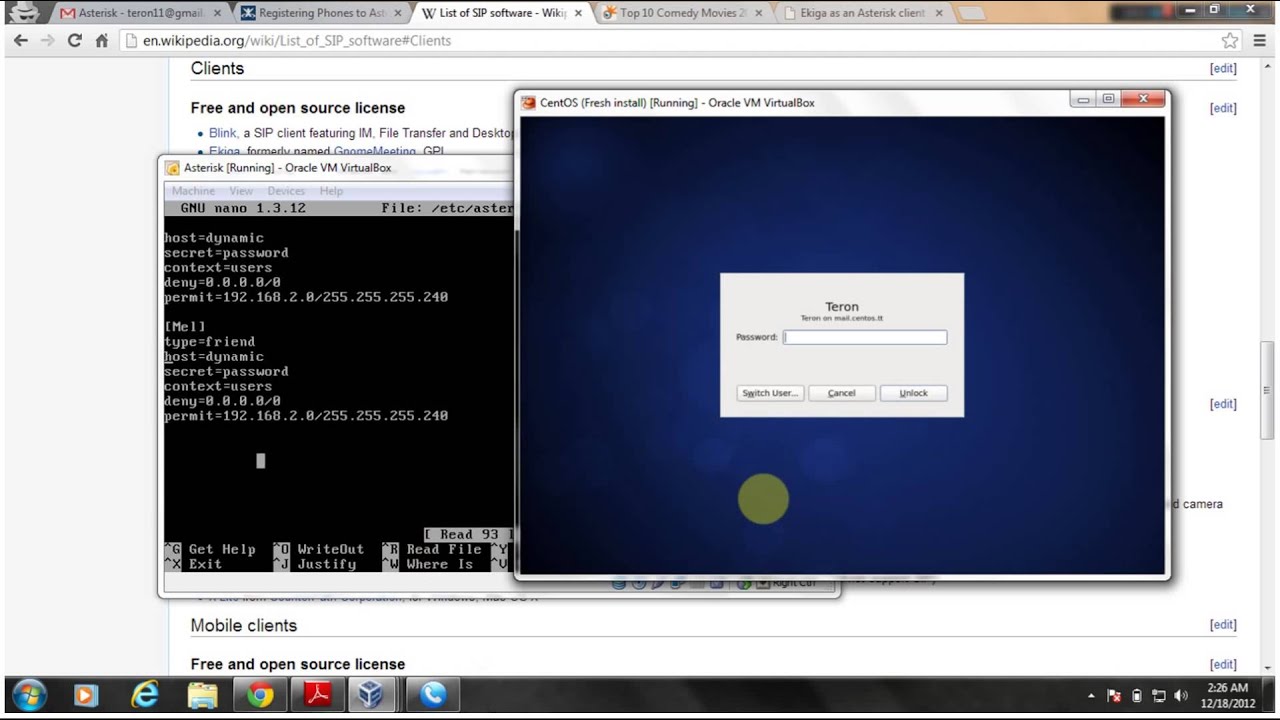The width and height of the screenshot is (1280, 720).
Task: Open Windows Explorer folder in taskbar
Action: (202, 695)
